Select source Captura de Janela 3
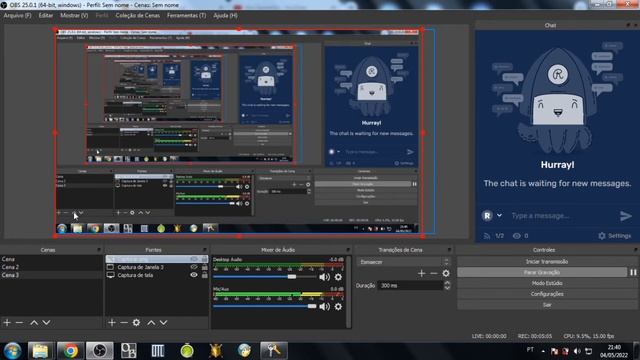The image size is (640, 360). click(x=140, y=267)
